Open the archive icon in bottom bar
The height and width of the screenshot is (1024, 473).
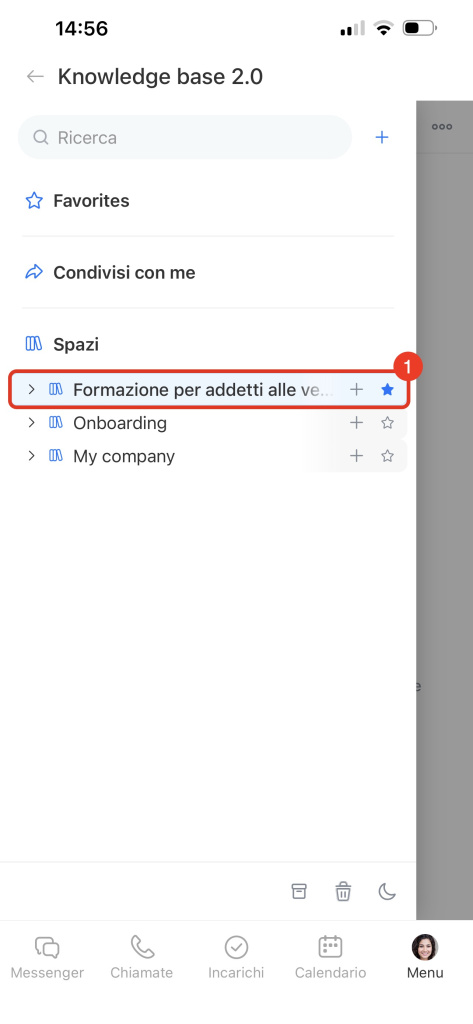pyautogui.click(x=299, y=891)
